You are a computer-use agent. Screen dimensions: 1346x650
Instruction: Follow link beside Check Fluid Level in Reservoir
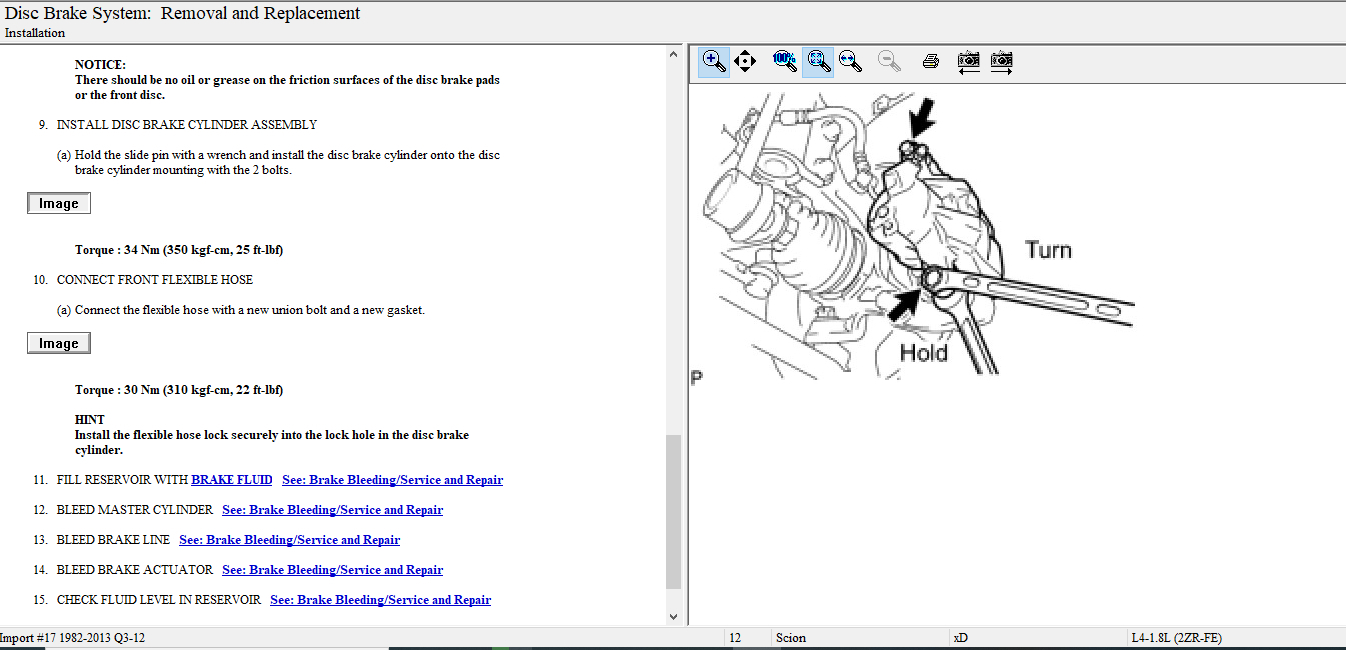pos(380,600)
